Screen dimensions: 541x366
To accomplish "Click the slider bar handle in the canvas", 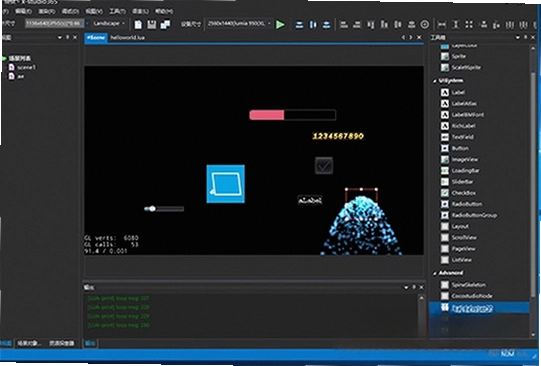I will click(x=152, y=209).
